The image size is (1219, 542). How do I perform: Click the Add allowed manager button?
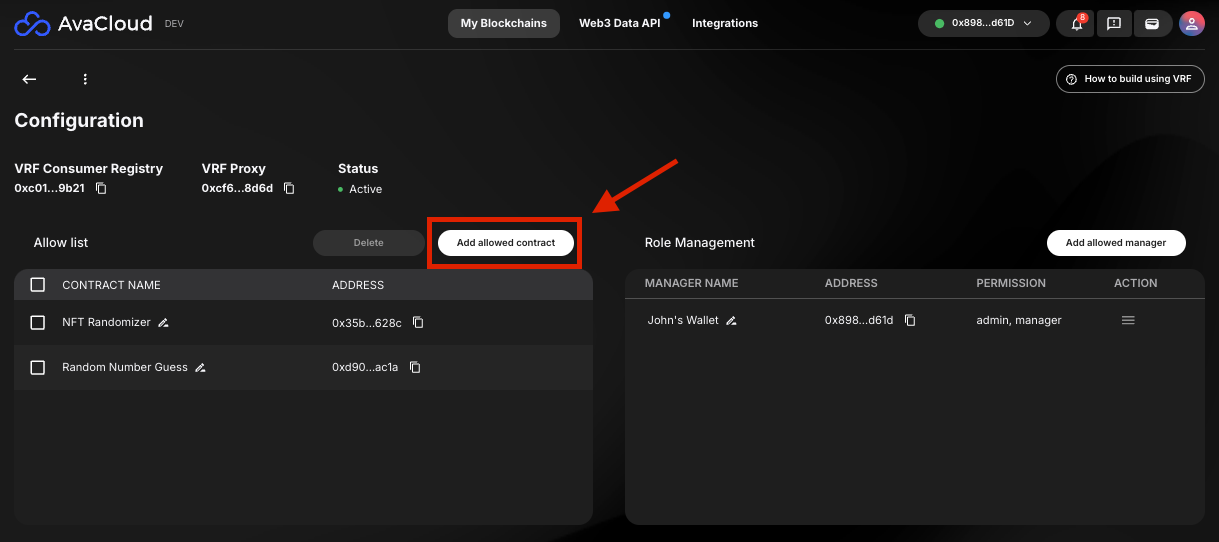[1115, 243]
